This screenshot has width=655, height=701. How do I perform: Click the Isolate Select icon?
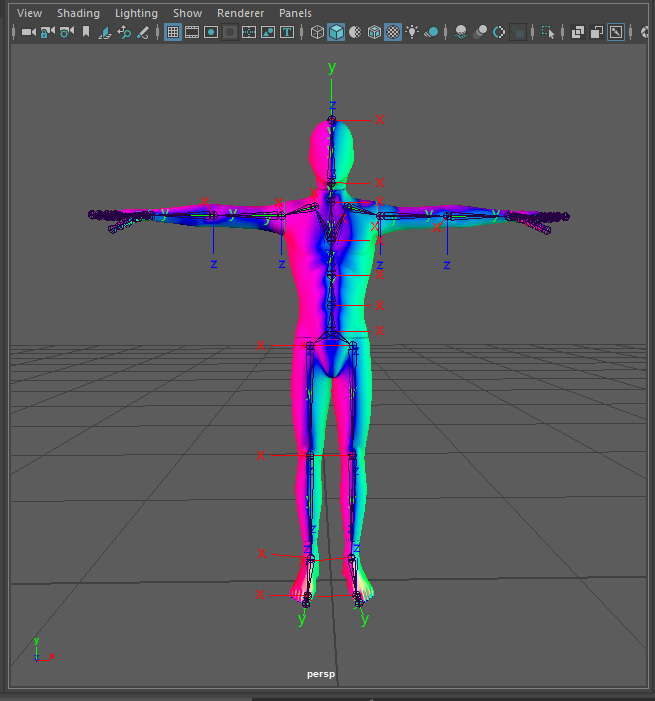tap(548, 32)
